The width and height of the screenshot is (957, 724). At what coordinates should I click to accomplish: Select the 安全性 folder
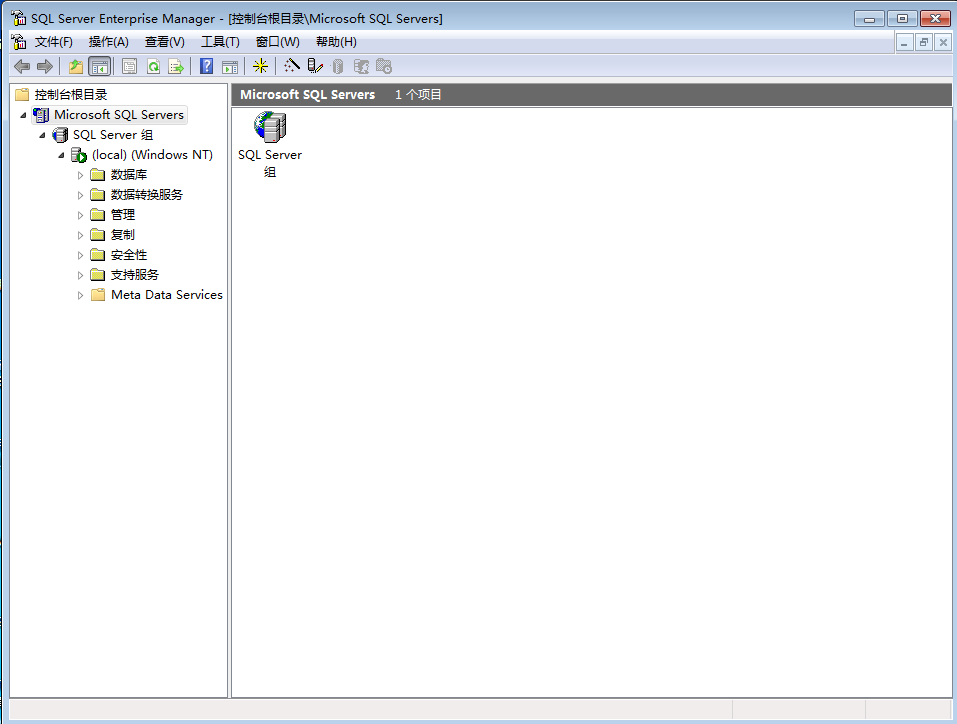(x=129, y=255)
